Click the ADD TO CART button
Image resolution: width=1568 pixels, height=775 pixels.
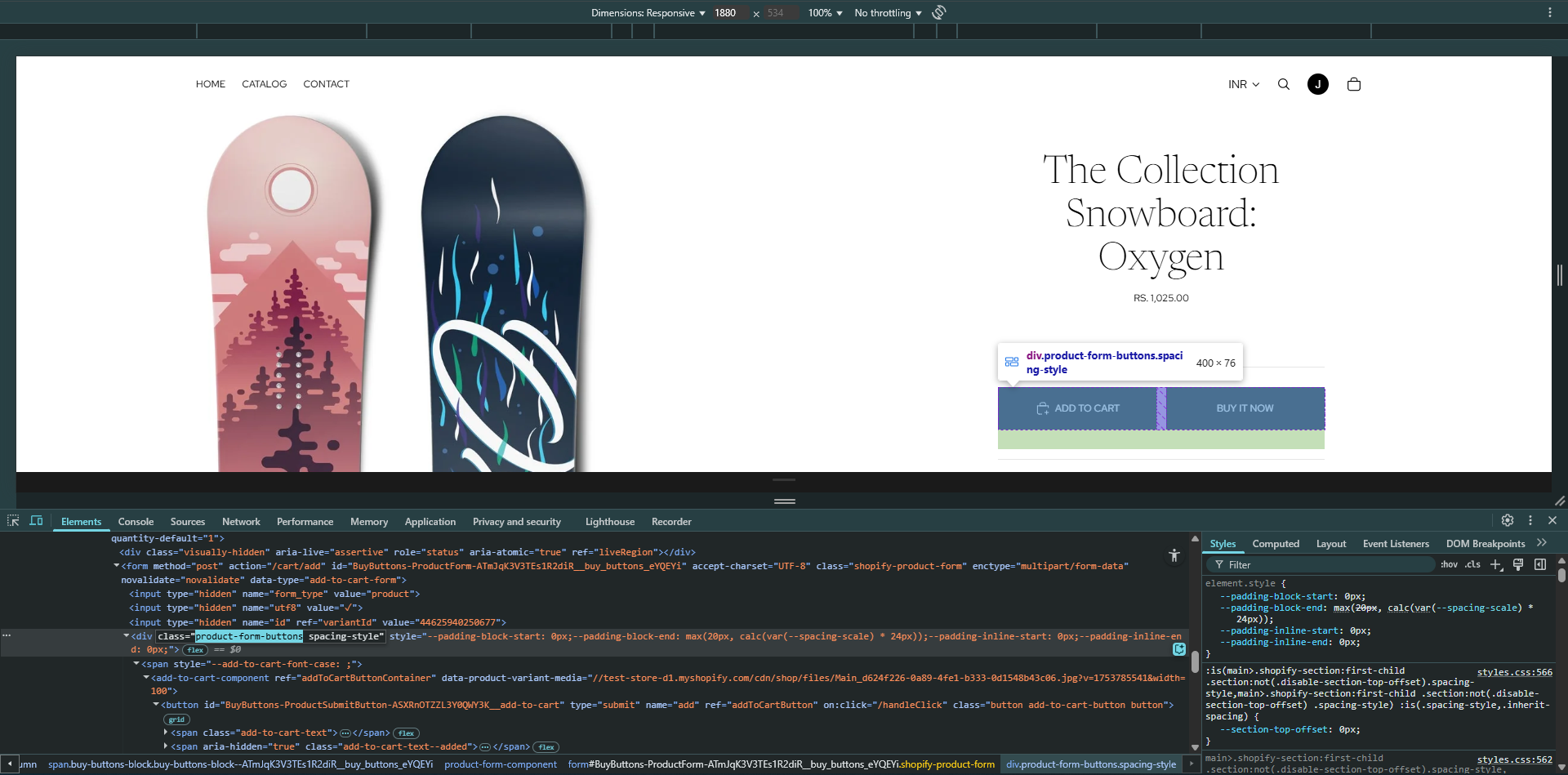(x=1078, y=408)
